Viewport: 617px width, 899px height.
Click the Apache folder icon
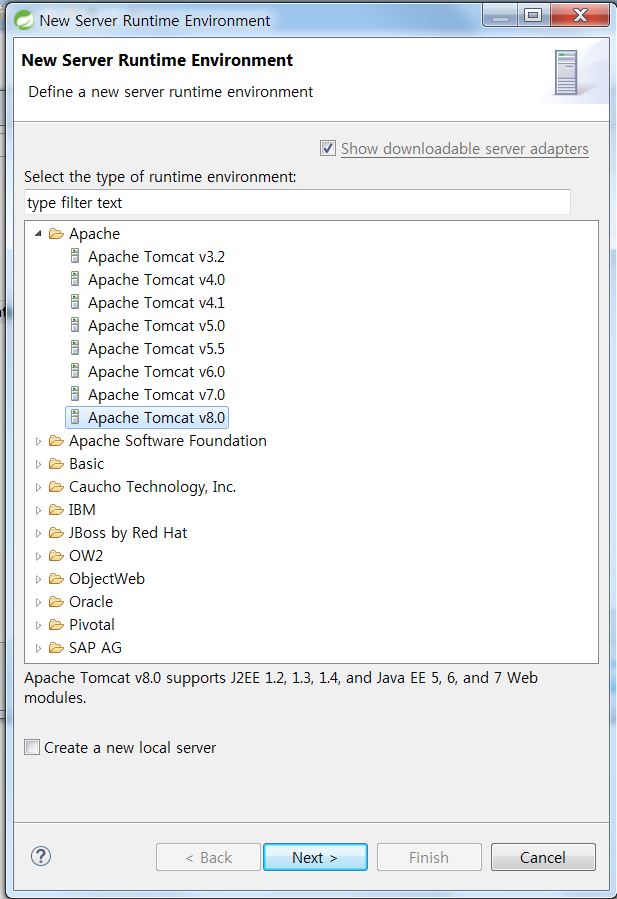pyautogui.click(x=56, y=233)
